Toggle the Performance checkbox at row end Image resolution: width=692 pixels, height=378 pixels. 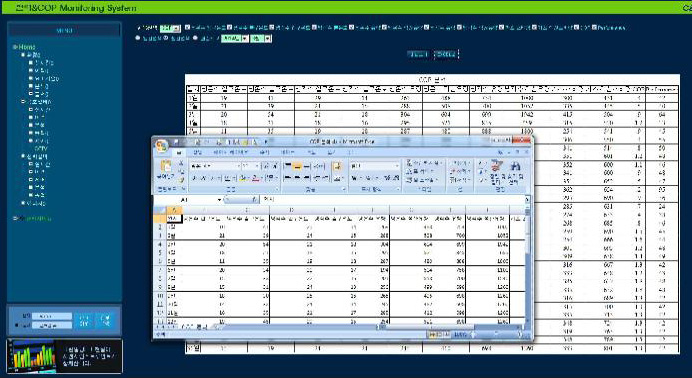click(x=594, y=27)
